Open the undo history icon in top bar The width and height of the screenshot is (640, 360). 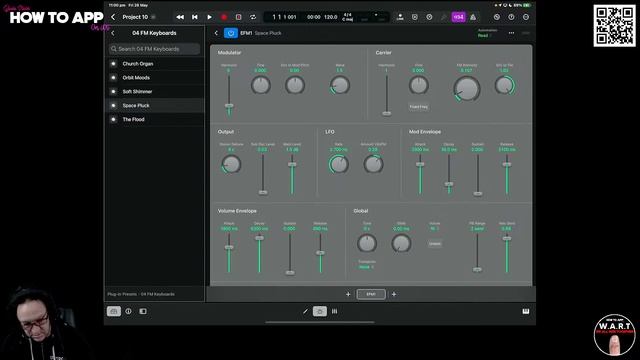point(497,17)
